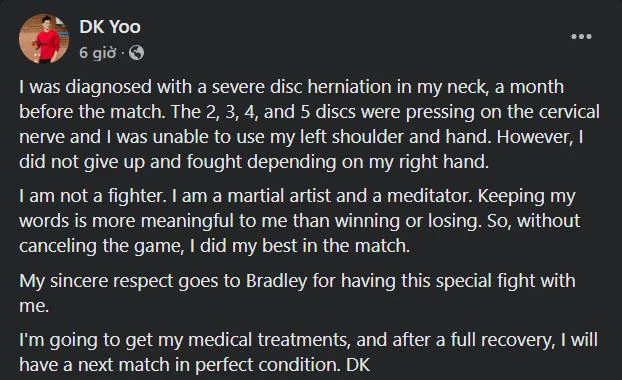Click the line starting "I was diagnosed"
Screen dimensions: 622x380
pos(291,87)
